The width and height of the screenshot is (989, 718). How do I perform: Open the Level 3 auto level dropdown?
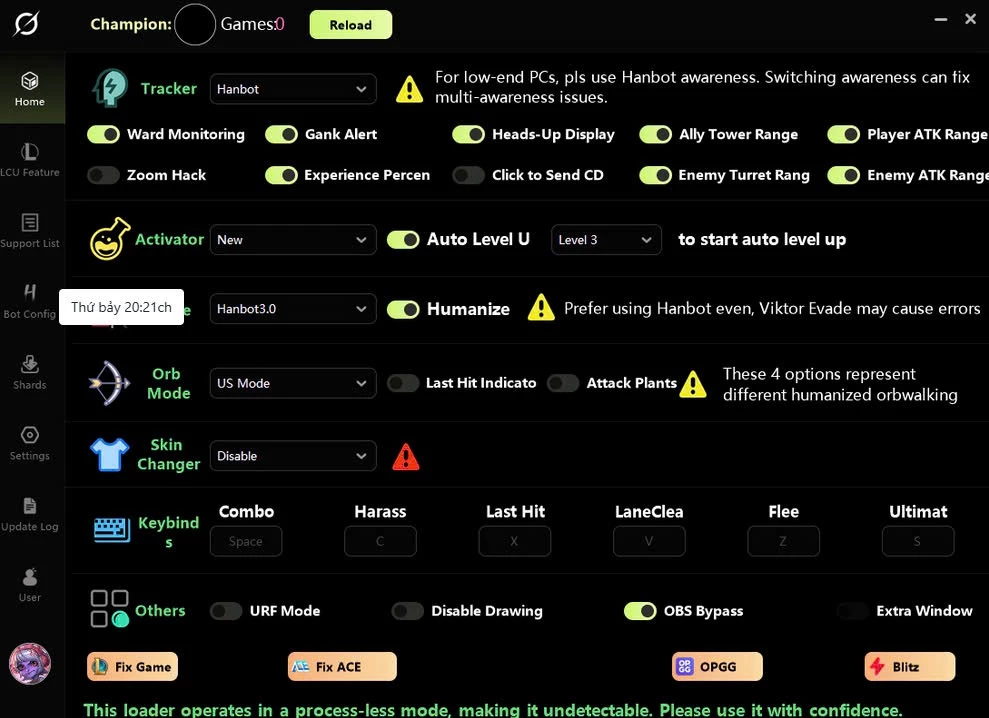pyautogui.click(x=606, y=240)
